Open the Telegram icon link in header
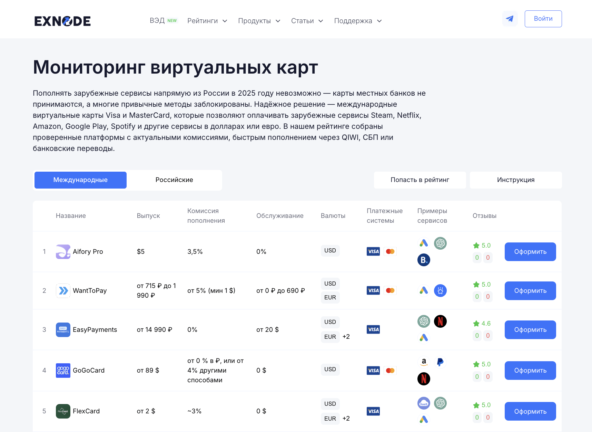This screenshot has width=592, height=432. 510,19
